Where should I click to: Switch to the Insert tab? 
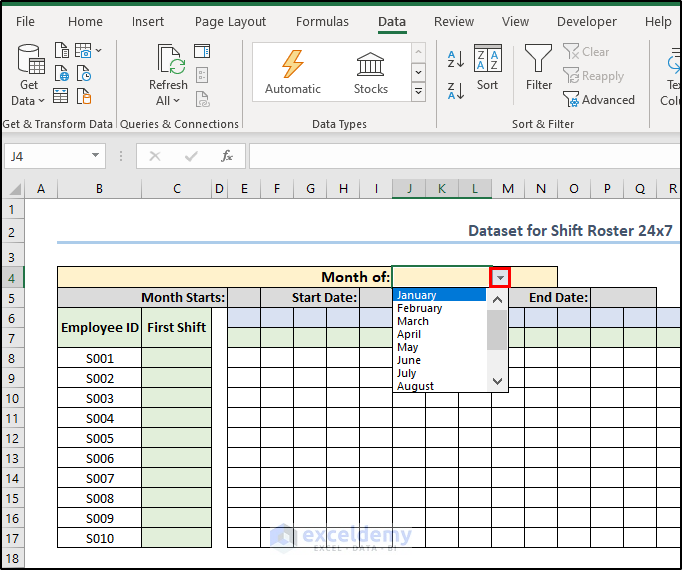pos(148,21)
